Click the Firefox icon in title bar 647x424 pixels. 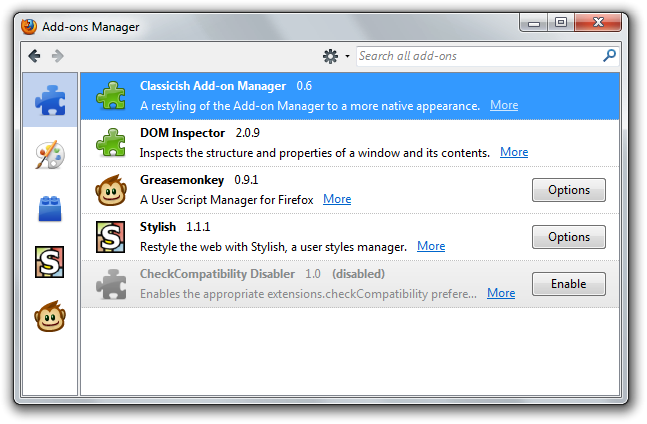(29, 27)
